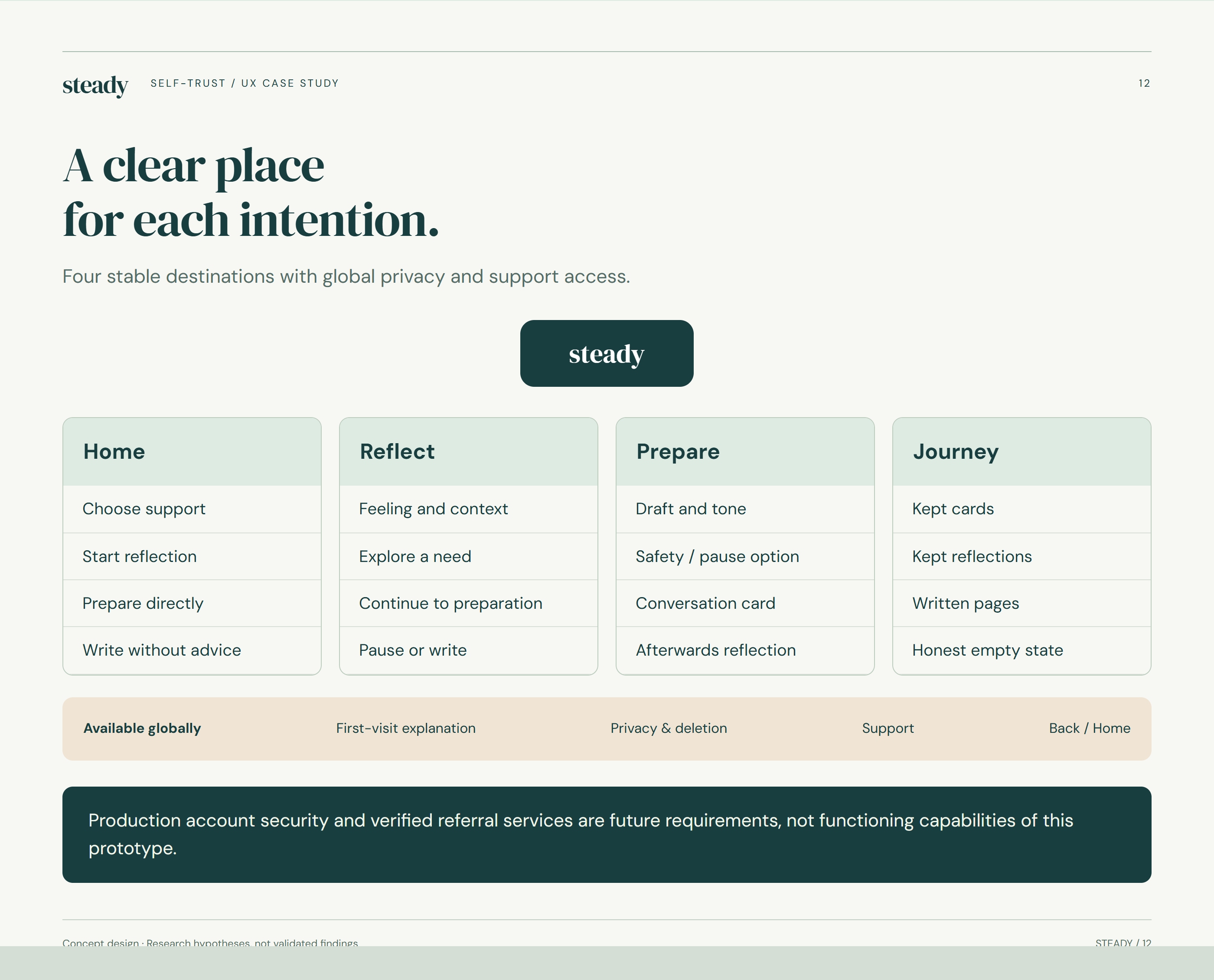Click 'Honest empty state' row
The width and height of the screenshot is (1214, 980).
[x=1021, y=650]
